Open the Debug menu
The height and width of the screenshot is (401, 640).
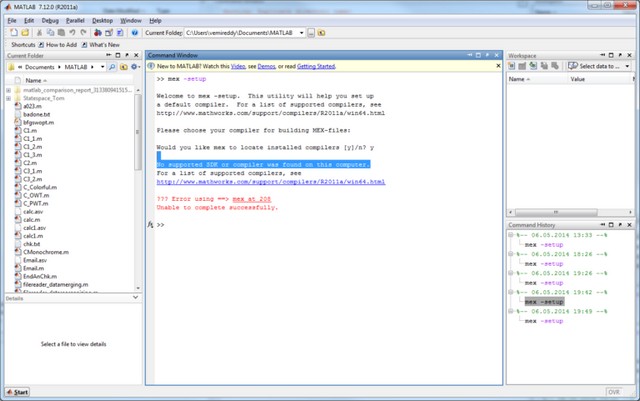[x=50, y=20]
